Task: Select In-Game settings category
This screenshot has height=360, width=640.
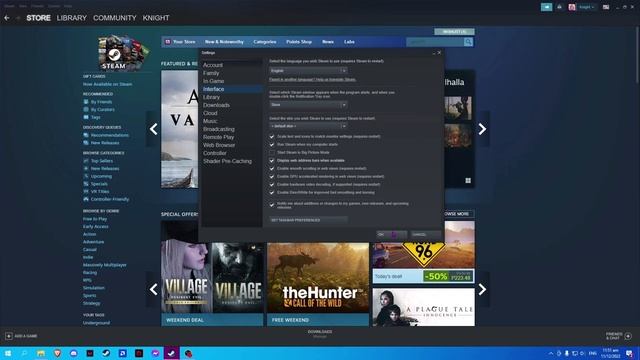Action: pyautogui.click(x=213, y=81)
